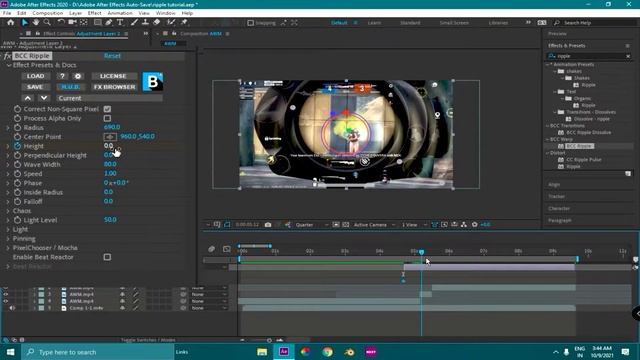Toggle the BCC Ripple fx switch

(7, 56)
